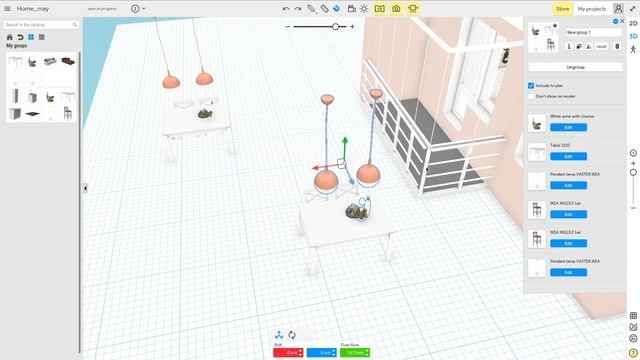The image size is (640, 360).
Task: Duplicate the selected group
Action: pyautogui.click(x=579, y=47)
